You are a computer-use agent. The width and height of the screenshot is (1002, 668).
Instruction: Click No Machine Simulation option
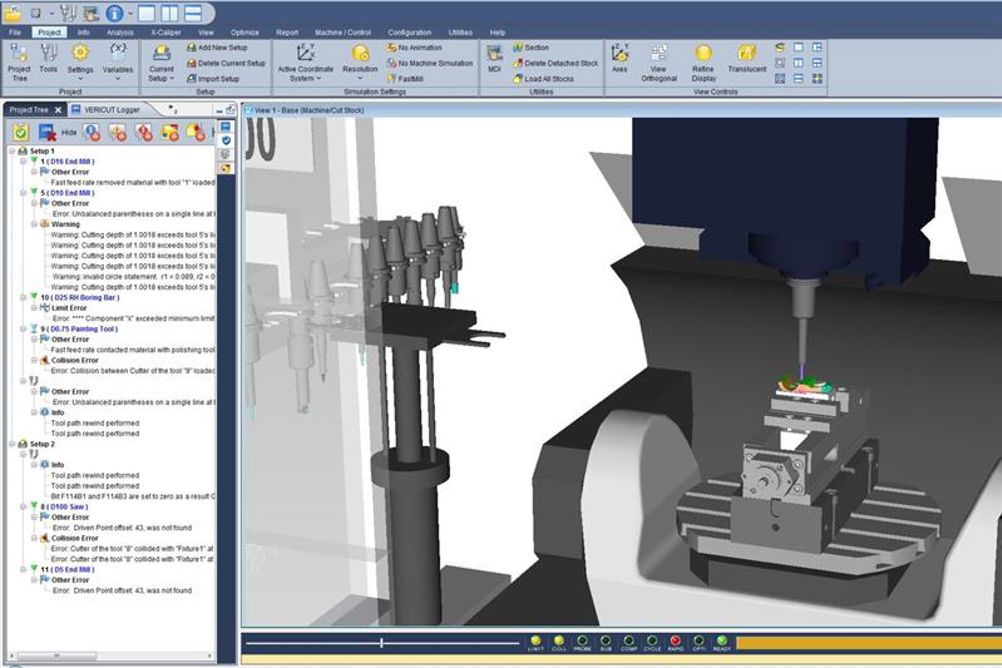[x=429, y=63]
